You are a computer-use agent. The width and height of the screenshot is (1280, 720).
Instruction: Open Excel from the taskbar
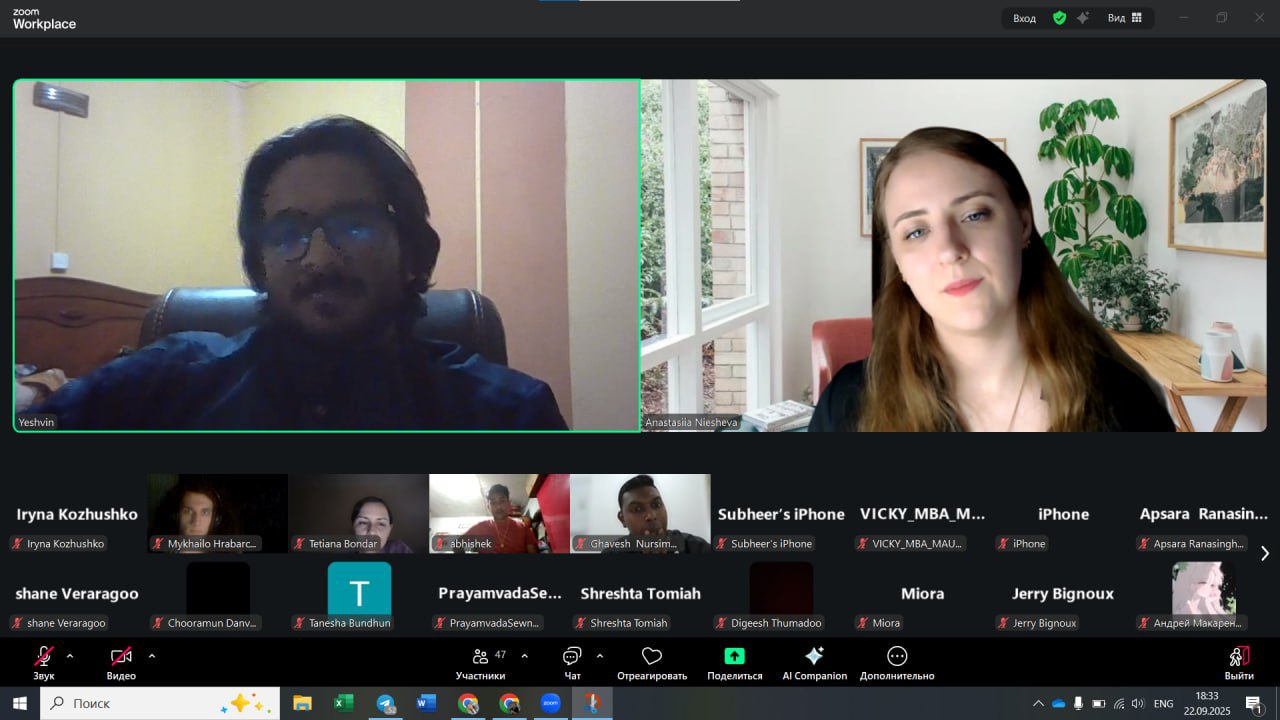[x=343, y=703]
